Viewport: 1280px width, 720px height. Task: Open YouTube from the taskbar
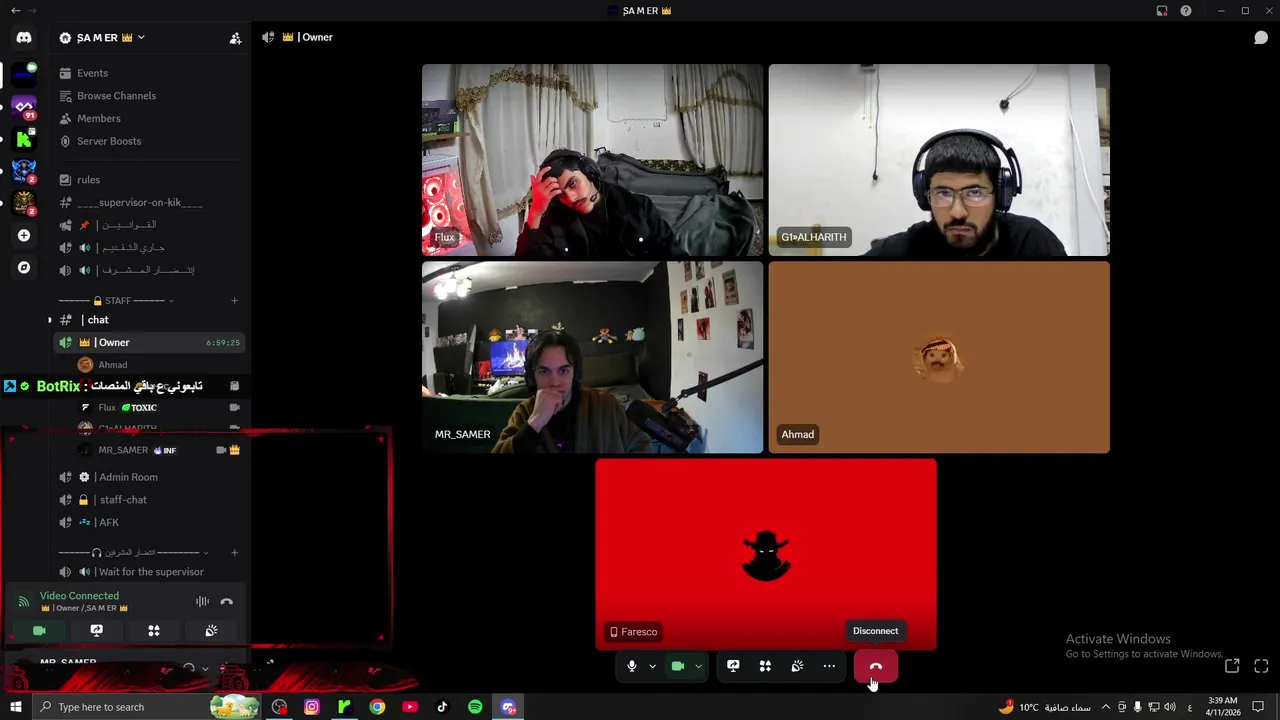tap(410, 707)
